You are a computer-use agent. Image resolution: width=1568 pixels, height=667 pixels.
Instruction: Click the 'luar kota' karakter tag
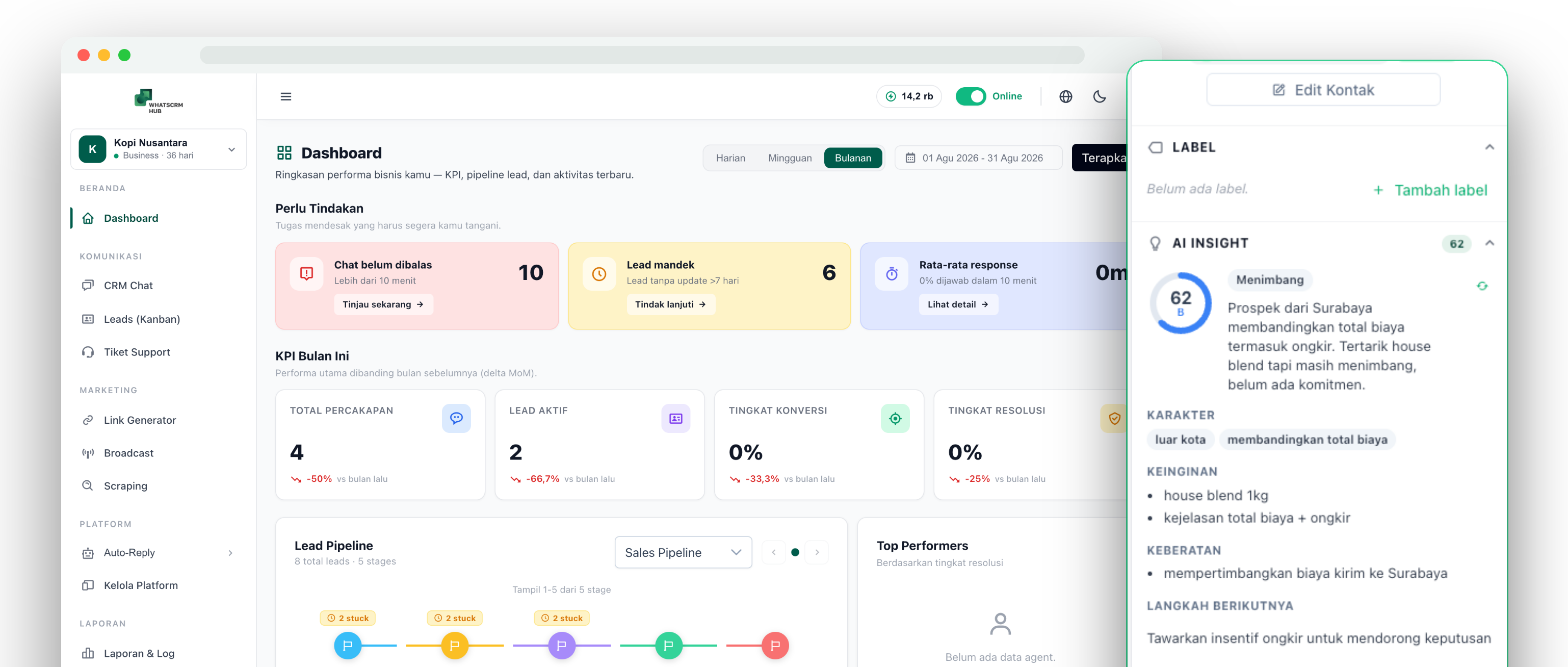[x=1180, y=439]
